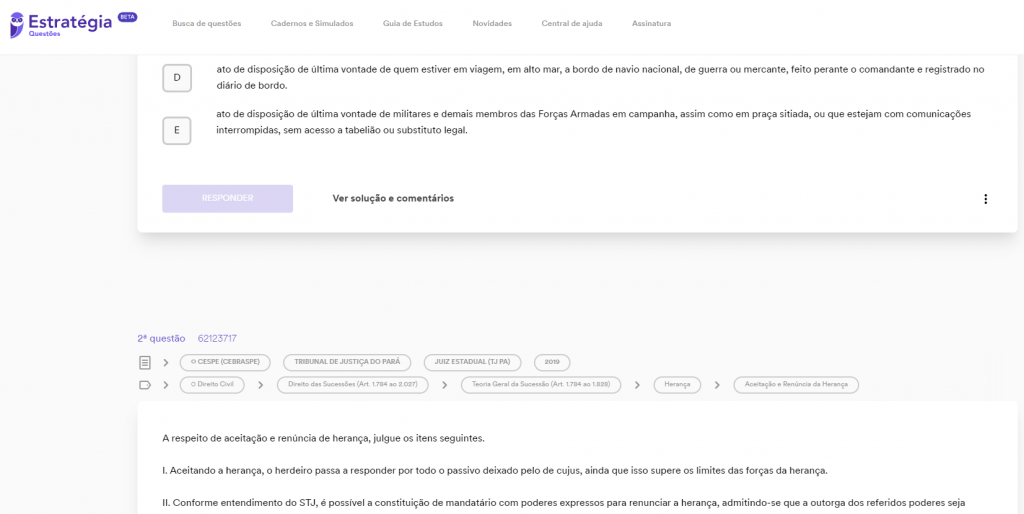Viewport: 1024px width, 514px height.
Task: Click the exam info document icon
Action: pos(145,362)
